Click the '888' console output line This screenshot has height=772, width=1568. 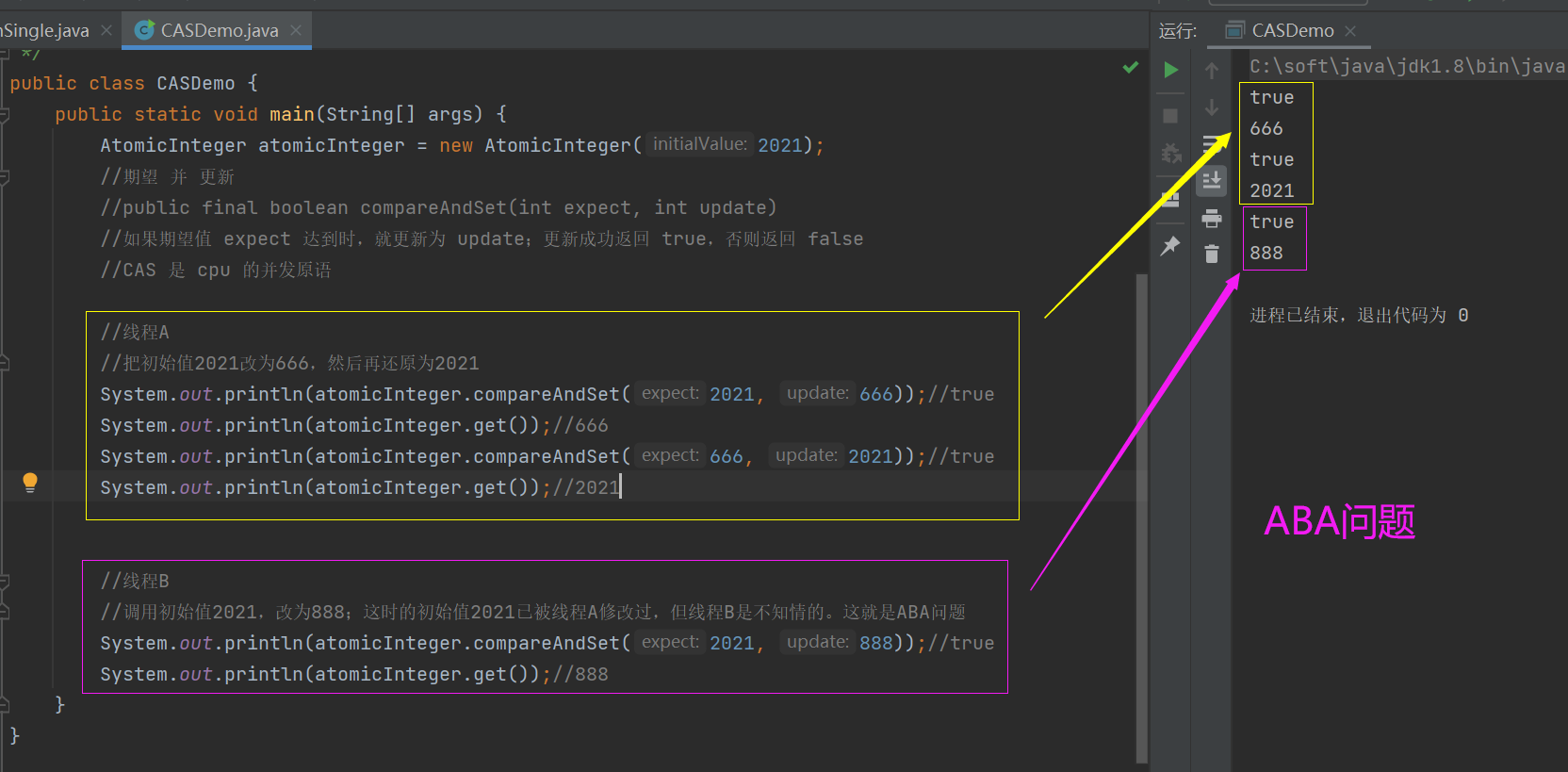point(1266,253)
